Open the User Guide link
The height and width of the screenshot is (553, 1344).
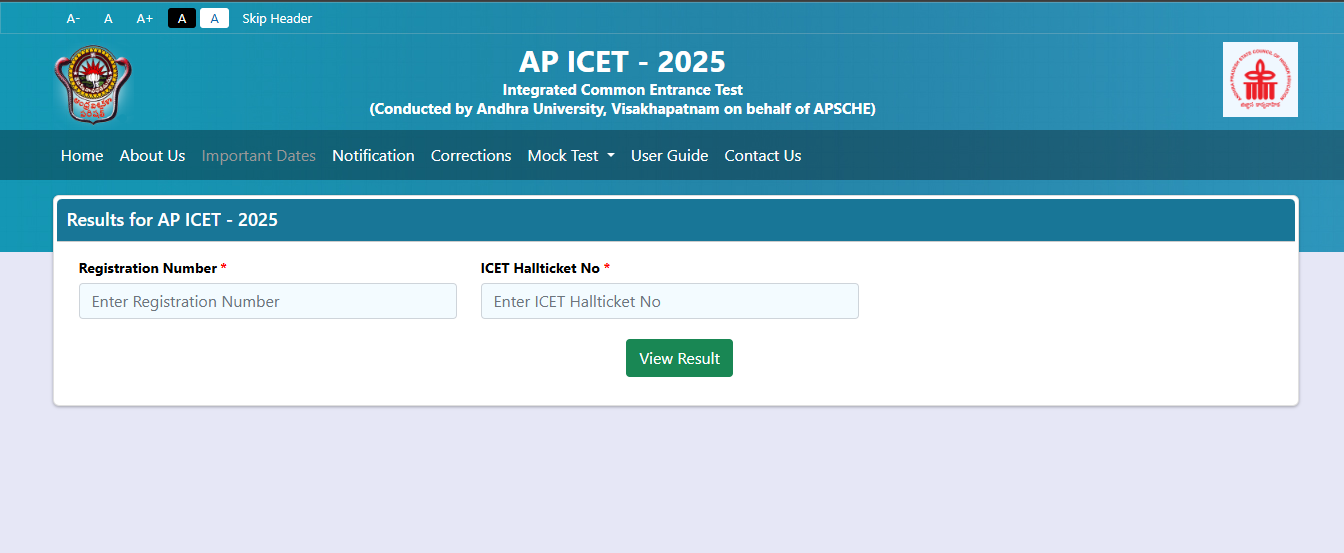(x=669, y=155)
